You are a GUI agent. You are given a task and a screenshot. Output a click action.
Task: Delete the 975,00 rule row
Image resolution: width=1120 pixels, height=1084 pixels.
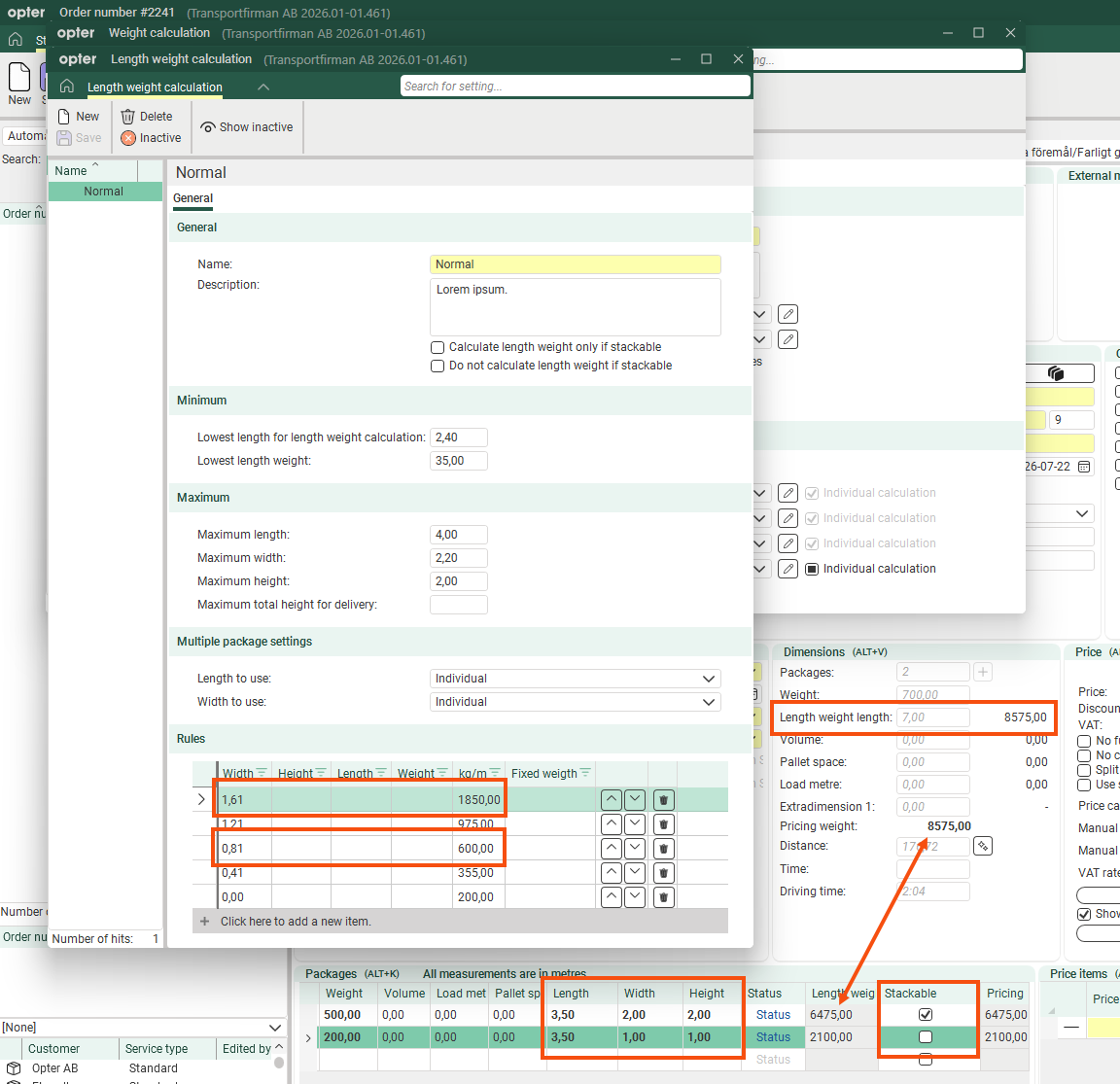pyautogui.click(x=664, y=824)
